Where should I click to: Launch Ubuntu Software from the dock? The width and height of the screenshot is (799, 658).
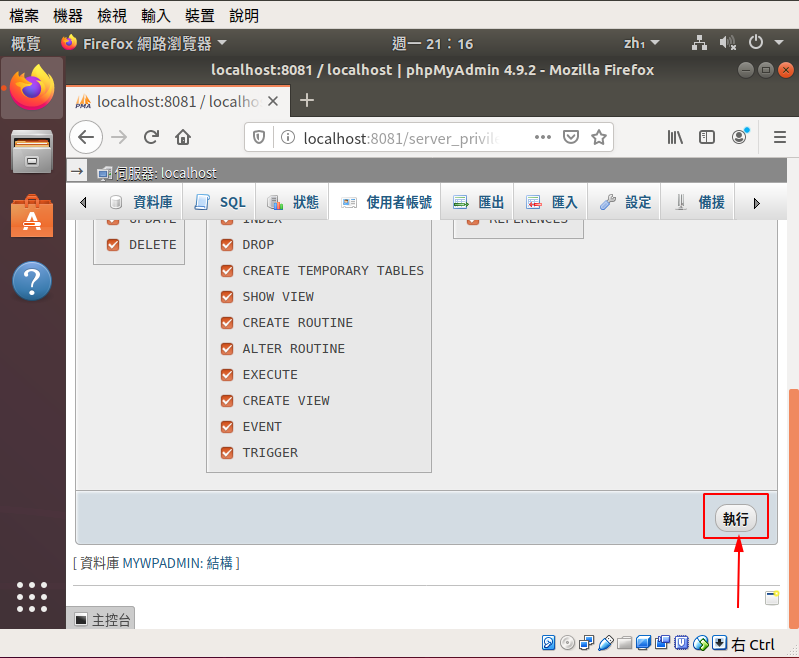32,216
